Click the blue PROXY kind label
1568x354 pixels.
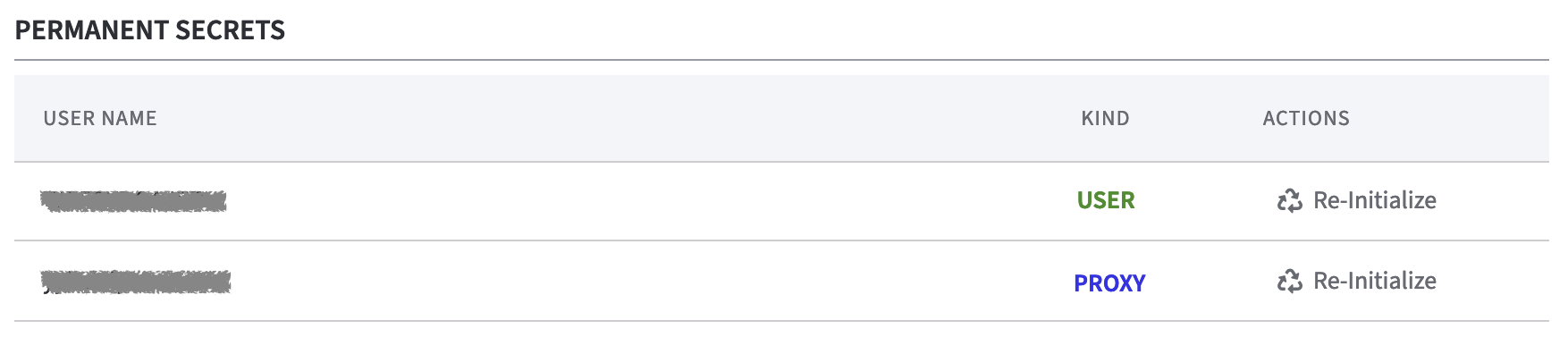click(x=1109, y=282)
